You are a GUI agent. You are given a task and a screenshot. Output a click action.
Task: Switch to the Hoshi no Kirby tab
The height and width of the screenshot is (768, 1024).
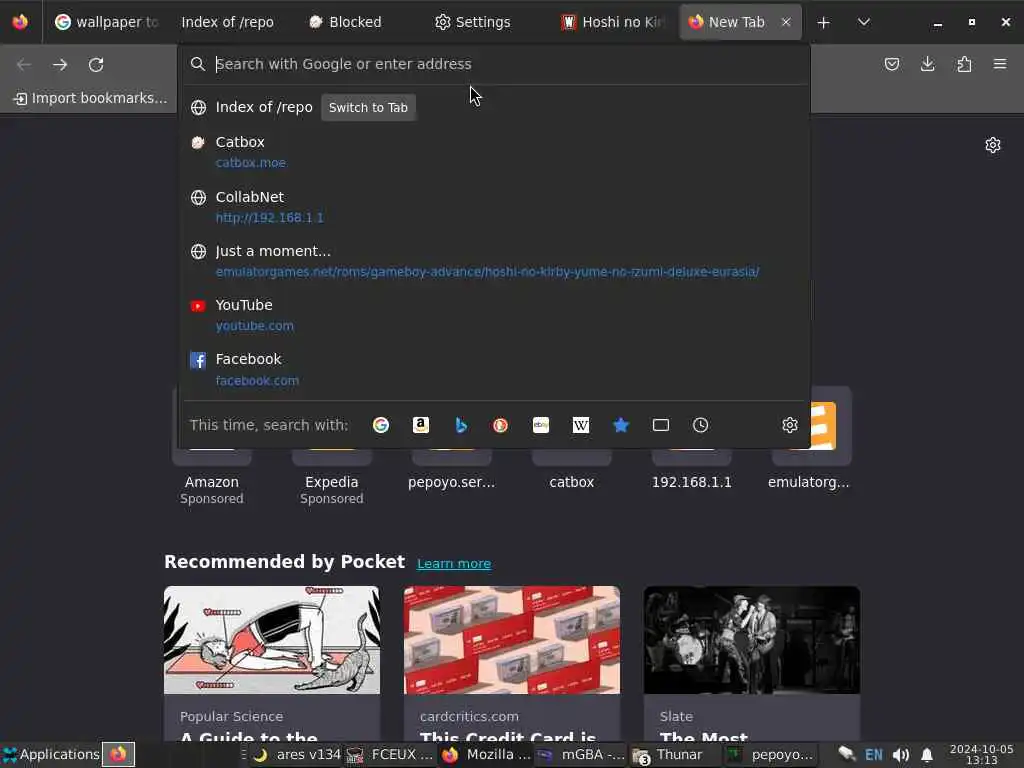coord(613,22)
